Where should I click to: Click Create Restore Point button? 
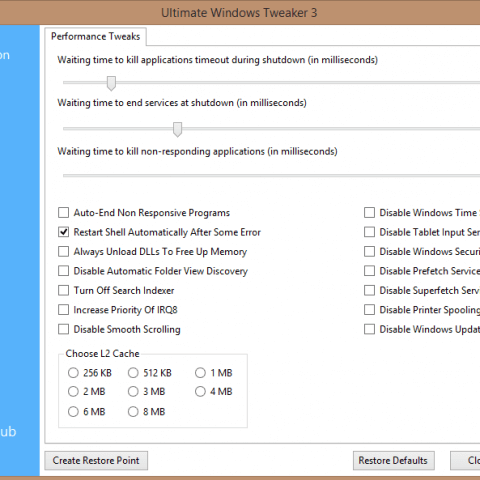click(96, 461)
